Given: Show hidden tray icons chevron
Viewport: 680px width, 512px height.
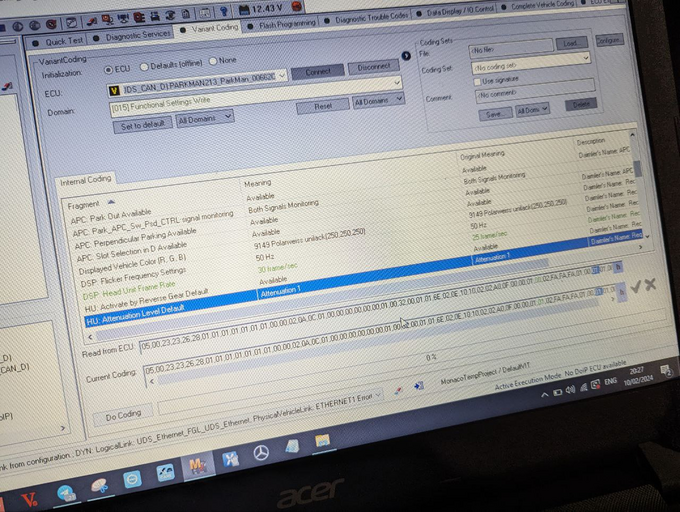Looking at the screenshot, I should coord(544,395).
